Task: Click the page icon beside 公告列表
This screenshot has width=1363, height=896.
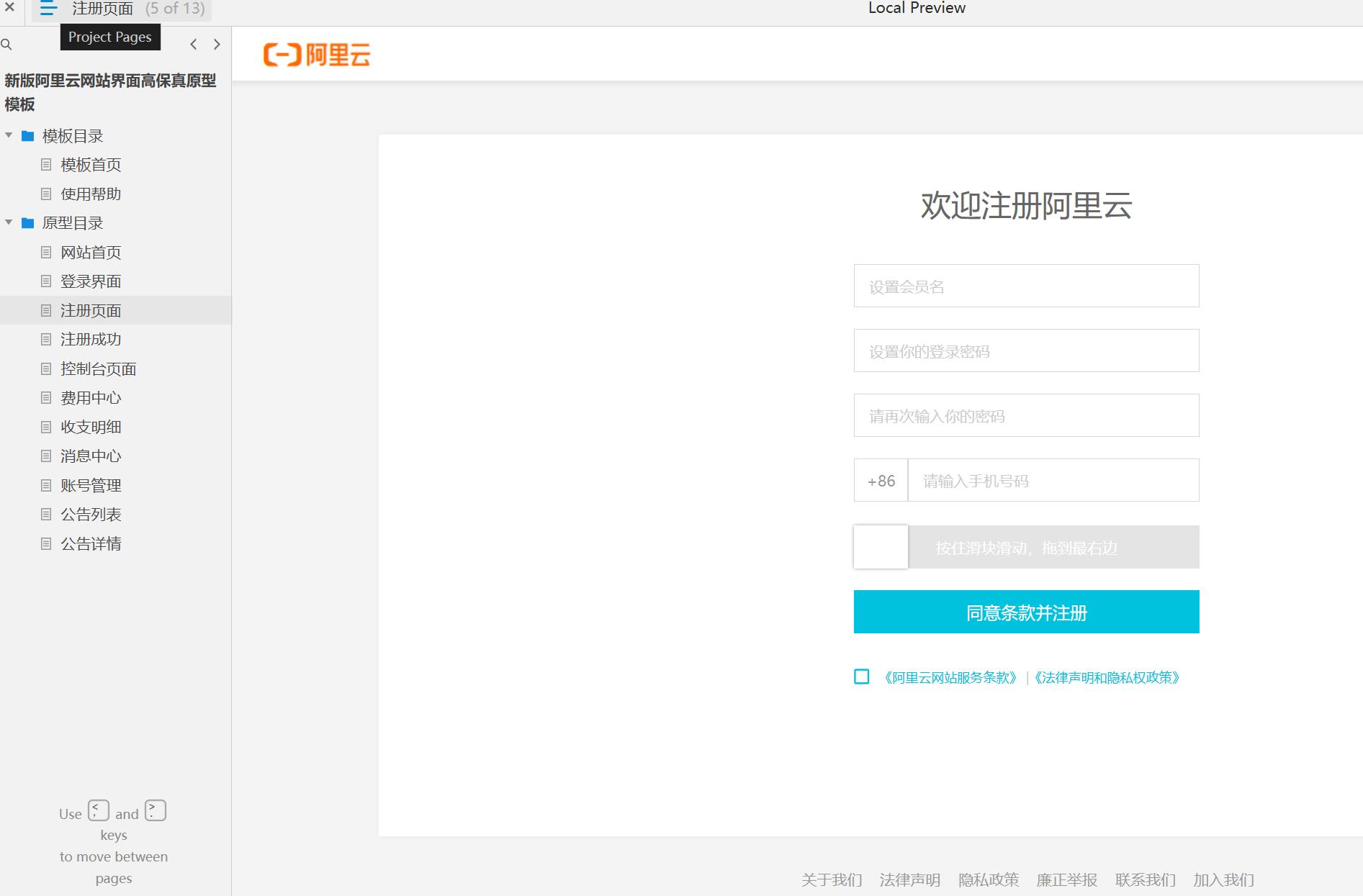Action: pyautogui.click(x=46, y=515)
